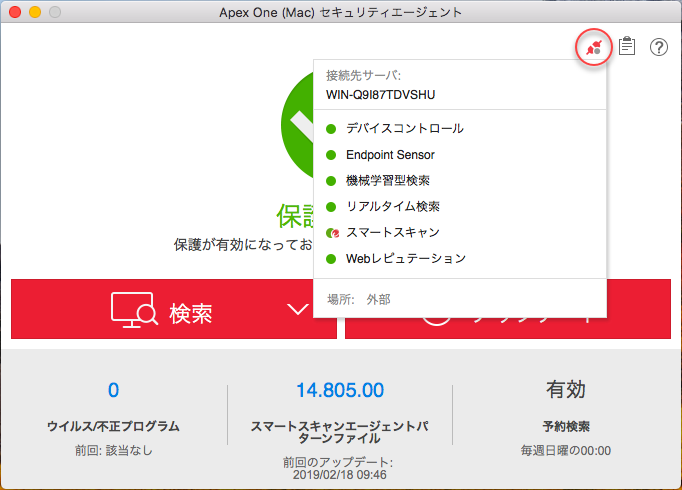
Task: Open help via question mark icon
Action: [x=659, y=47]
